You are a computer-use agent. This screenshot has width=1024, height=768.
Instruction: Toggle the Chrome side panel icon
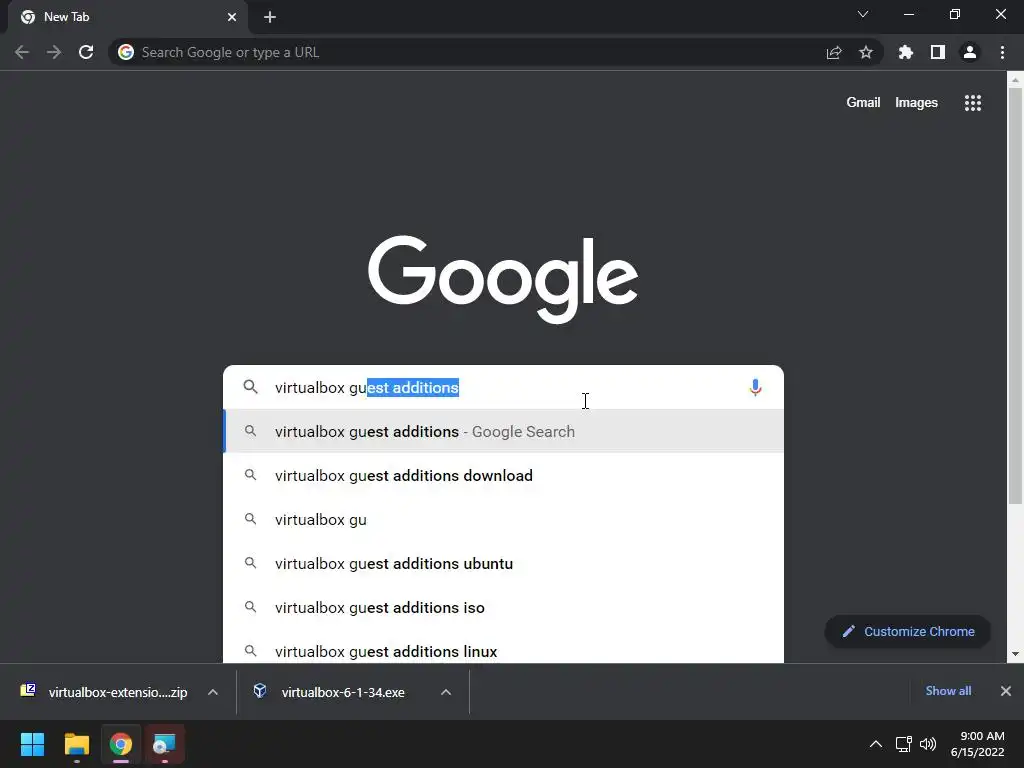click(x=938, y=52)
